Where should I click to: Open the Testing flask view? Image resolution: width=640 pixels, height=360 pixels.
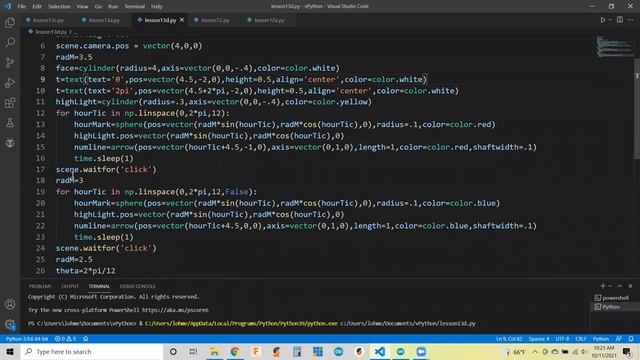tap(10, 122)
